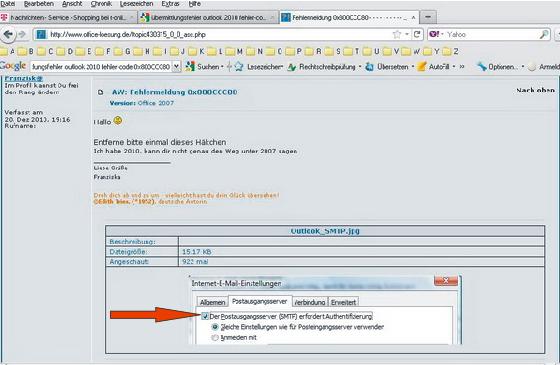
Task: Select the Anmelden mit radio option
Action: 215,338
